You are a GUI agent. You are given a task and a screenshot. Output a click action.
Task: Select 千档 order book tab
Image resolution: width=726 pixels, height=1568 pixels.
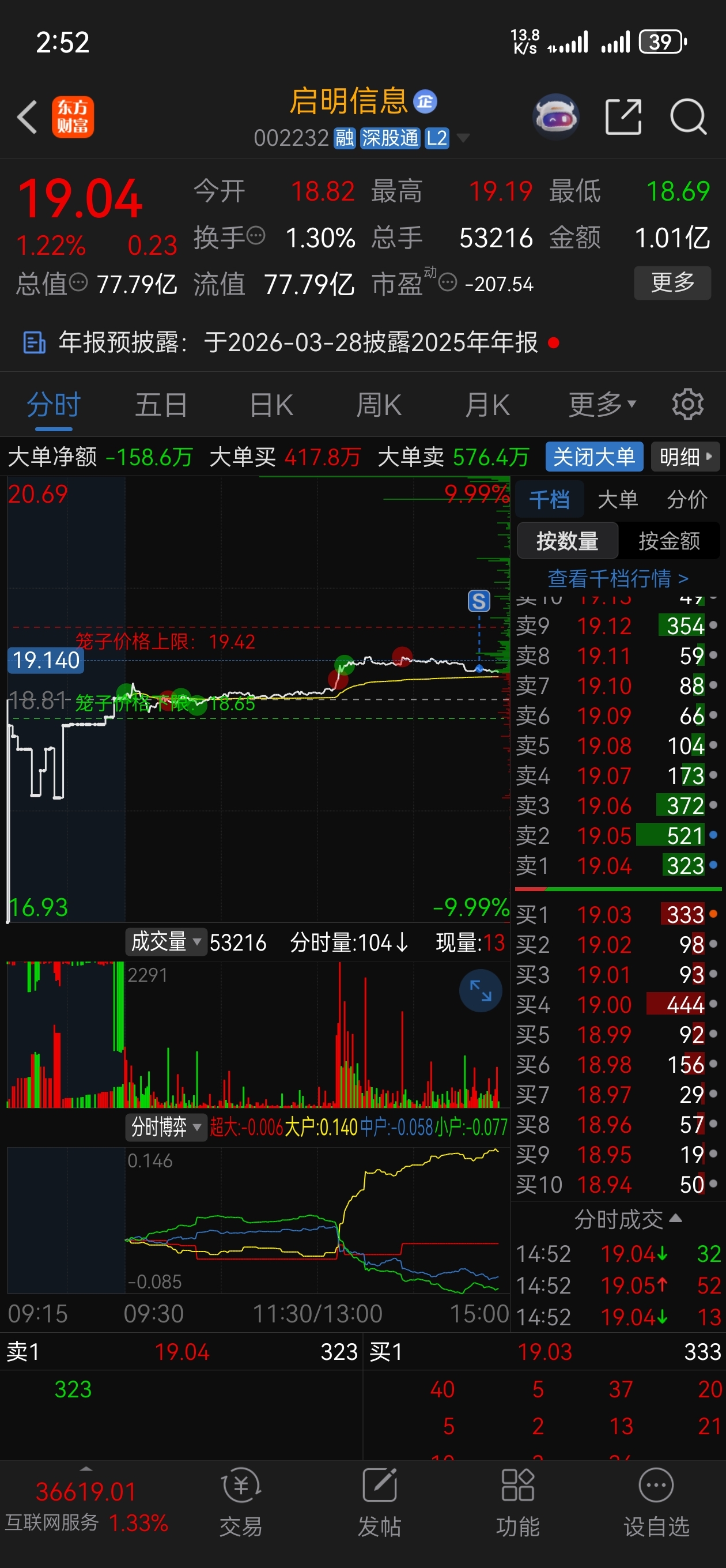(x=550, y=500)
